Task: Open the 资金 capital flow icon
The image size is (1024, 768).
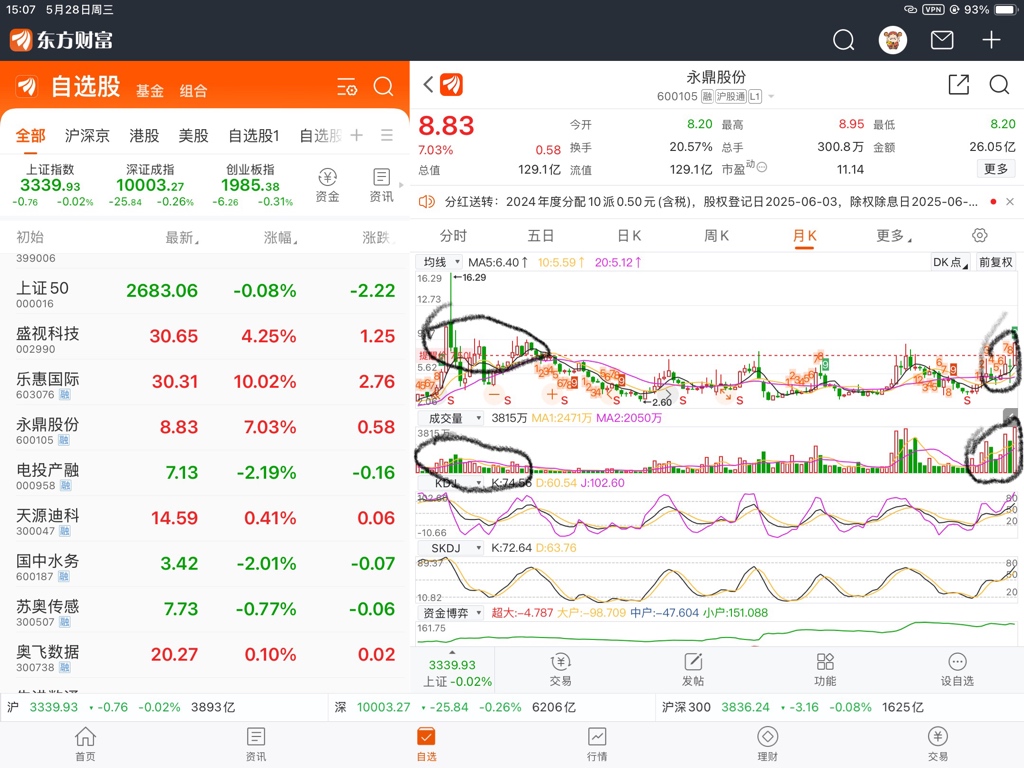Action: pyautogui.click(x=327, y=185)
